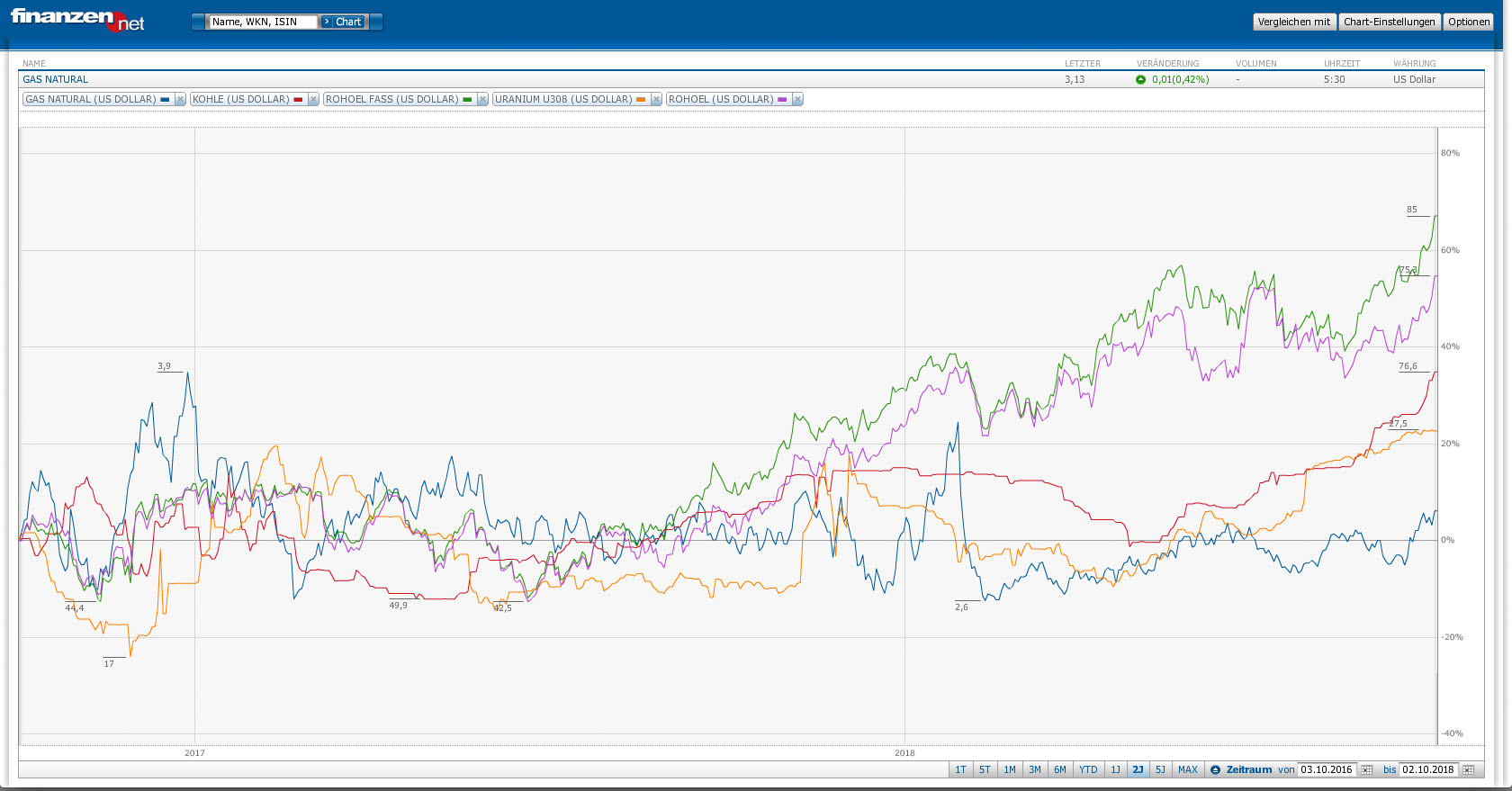Open the Optionen menu
The image size is (1512, 791).
tap(1469, 22)
